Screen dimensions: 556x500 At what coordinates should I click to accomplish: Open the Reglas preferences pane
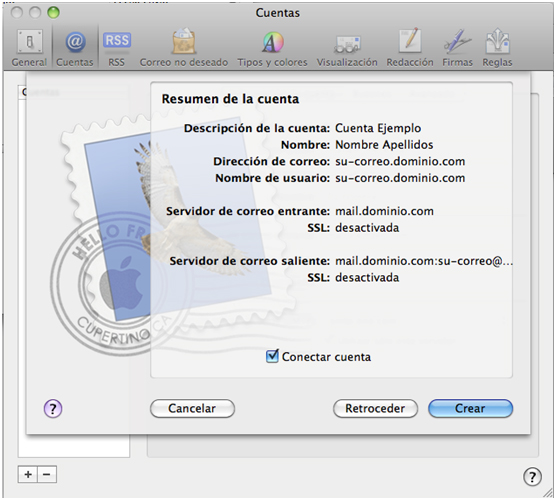497,48
